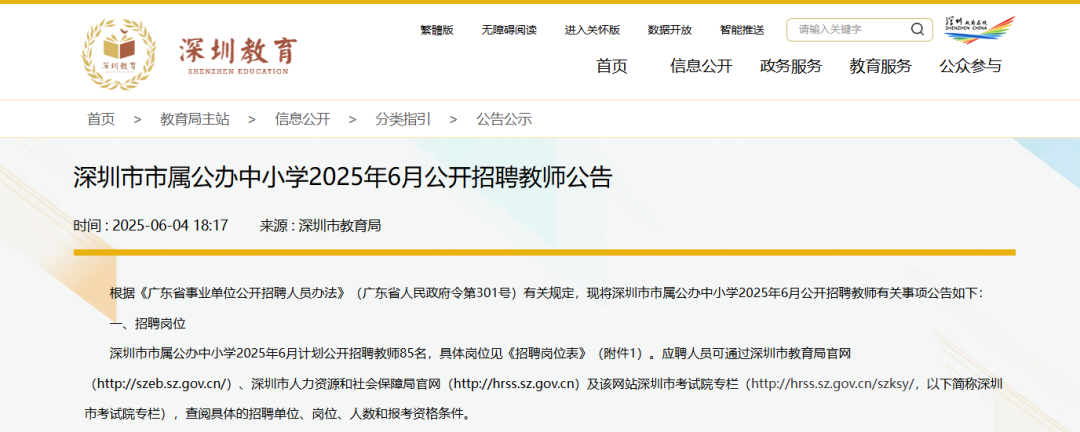Open 智能推送 smart push link
This screenshot has width=1080, height=432.
[x=741, y=30]
